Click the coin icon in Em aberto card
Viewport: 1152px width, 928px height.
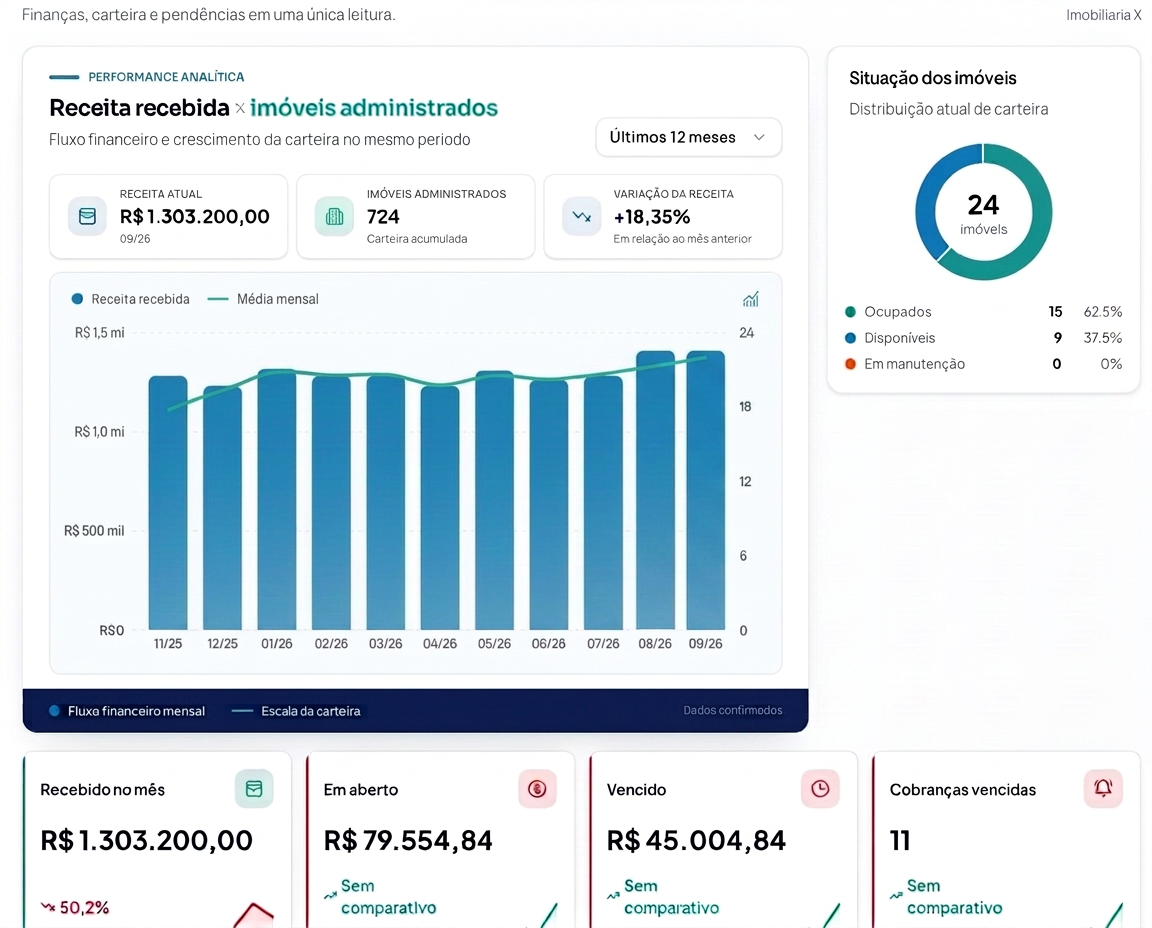(x=537, y=788)
